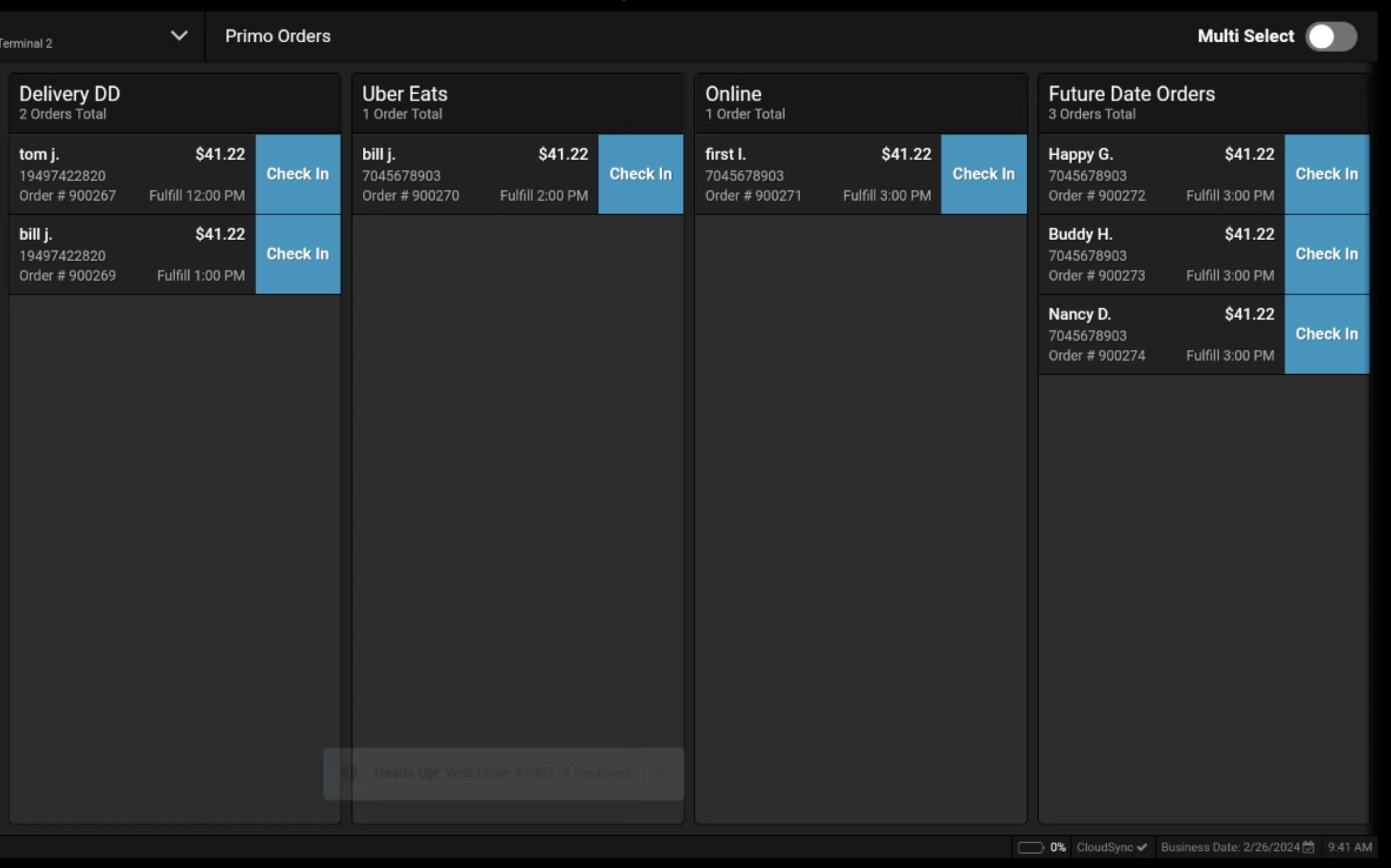Screen dimensions: 1391x868
Task: Check in Uber Eats order 900270
Action: [x=640, y=174]
